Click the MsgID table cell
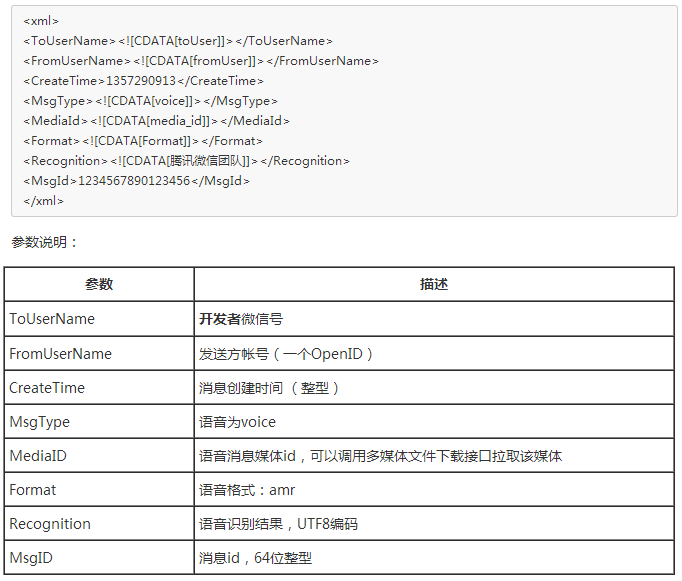The height and width of the screenshot is (581, 682). pos(32,558)
